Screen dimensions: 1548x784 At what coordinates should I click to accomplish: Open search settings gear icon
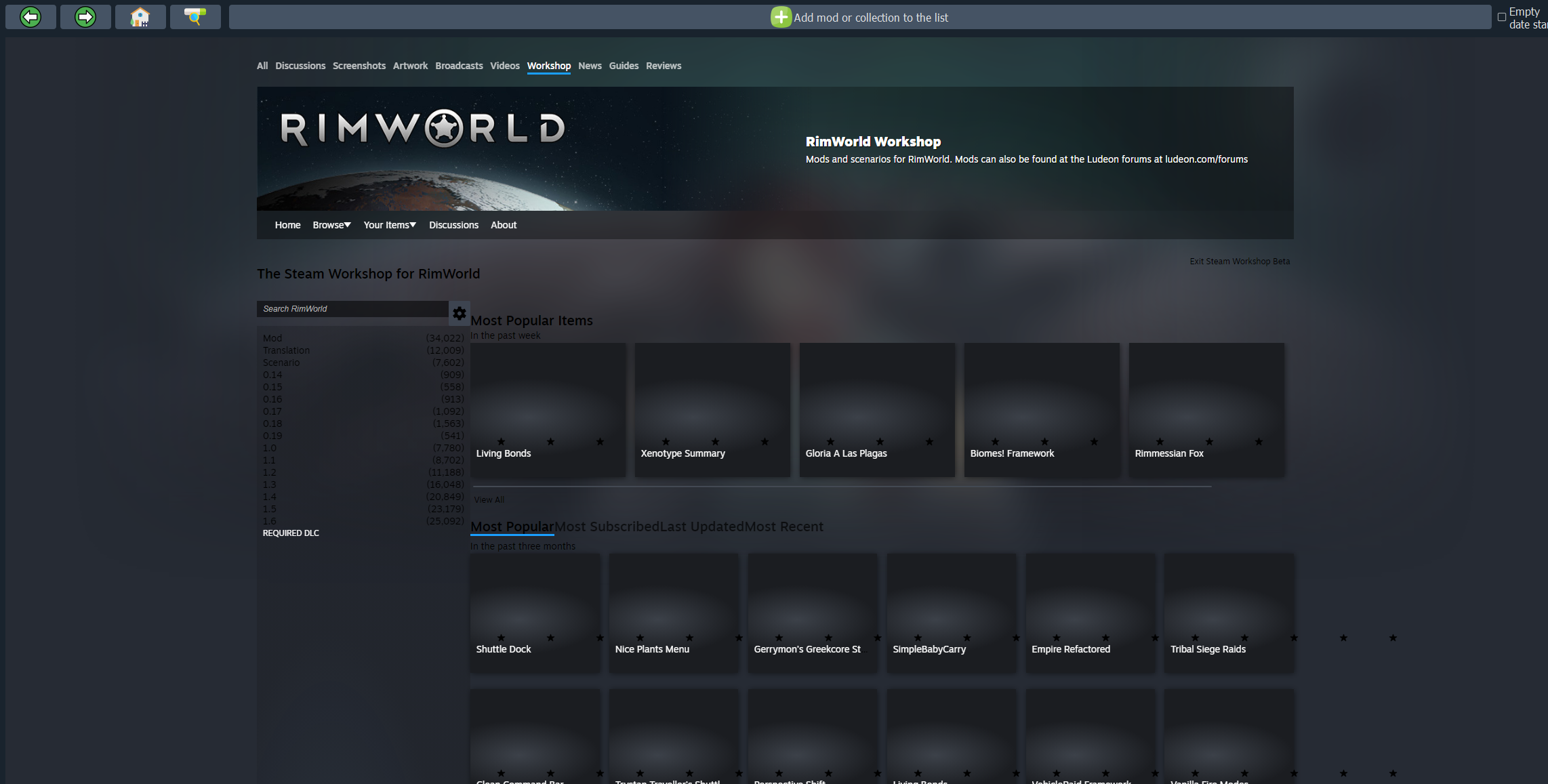click(x=459, y=313)
